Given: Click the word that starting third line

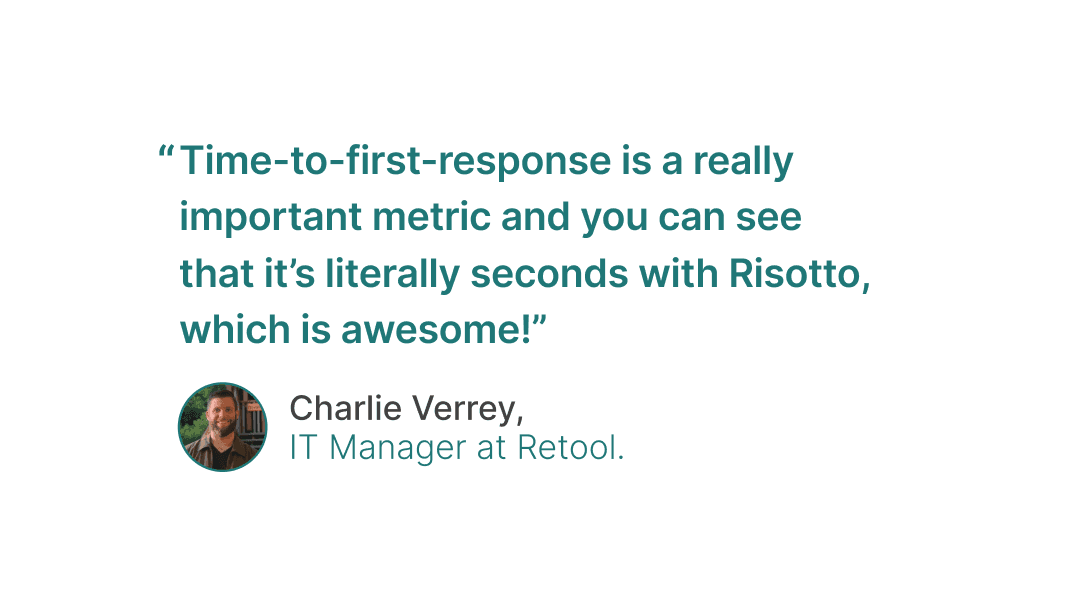Looking at the screenshot, I should coord(217,273).
